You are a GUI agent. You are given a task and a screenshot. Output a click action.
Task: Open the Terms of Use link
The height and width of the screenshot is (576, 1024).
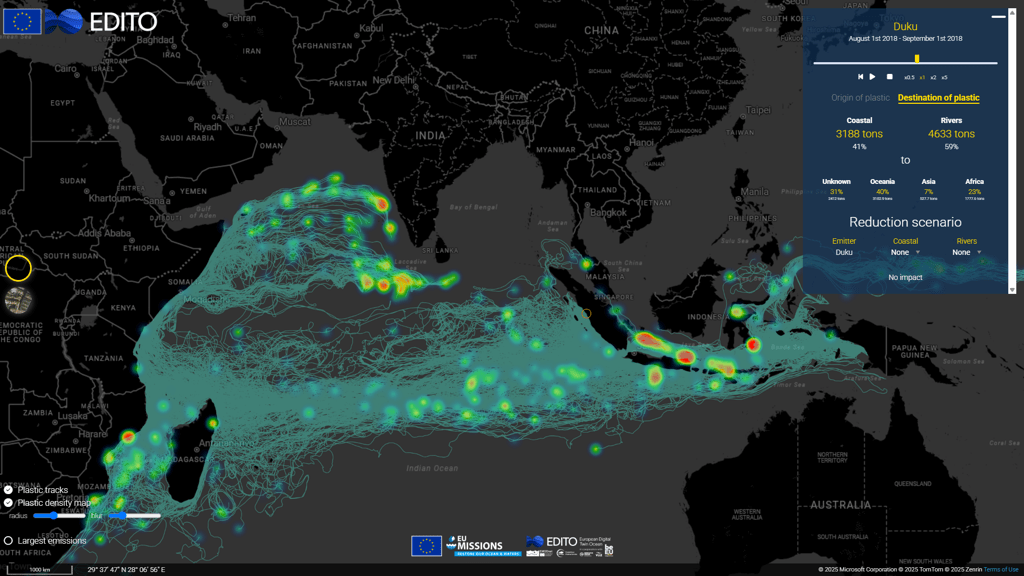[x=1001, y=570]
